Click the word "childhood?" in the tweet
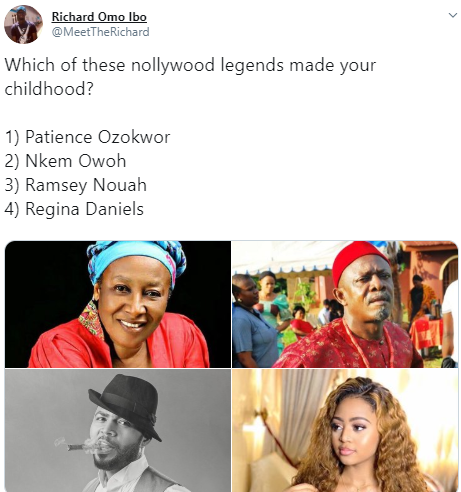The image size is (461, 492). (49, 89)
